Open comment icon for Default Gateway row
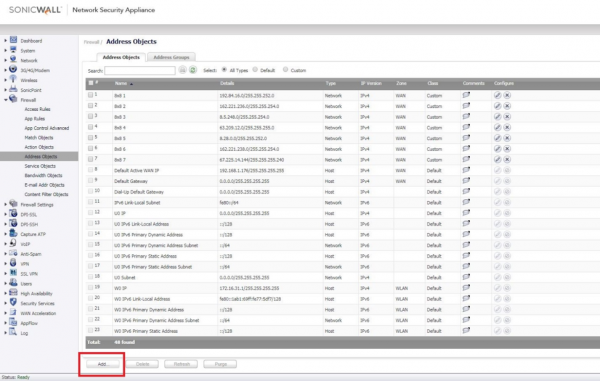 click(466, 181)
